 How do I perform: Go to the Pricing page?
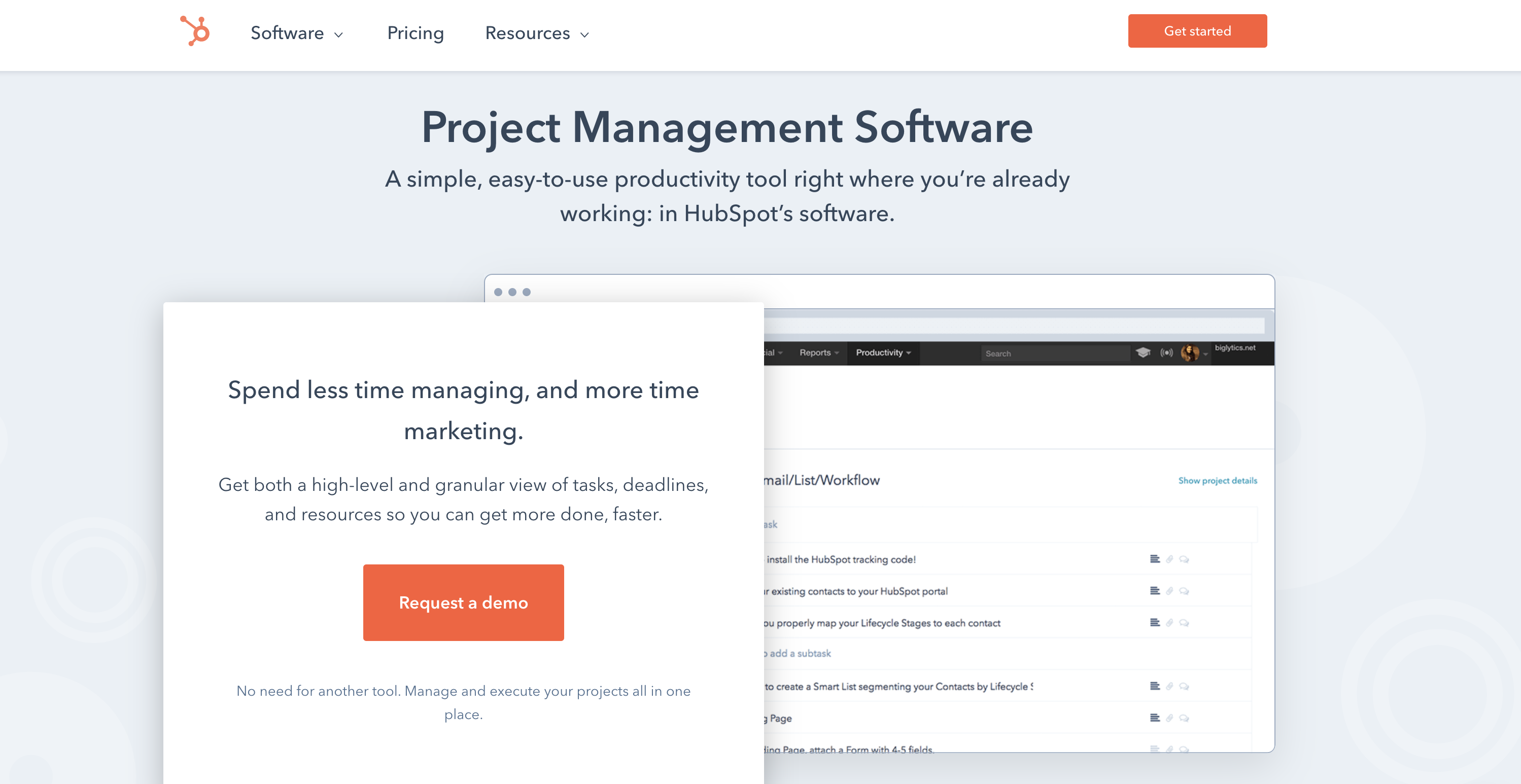click(x=415, y=33)
